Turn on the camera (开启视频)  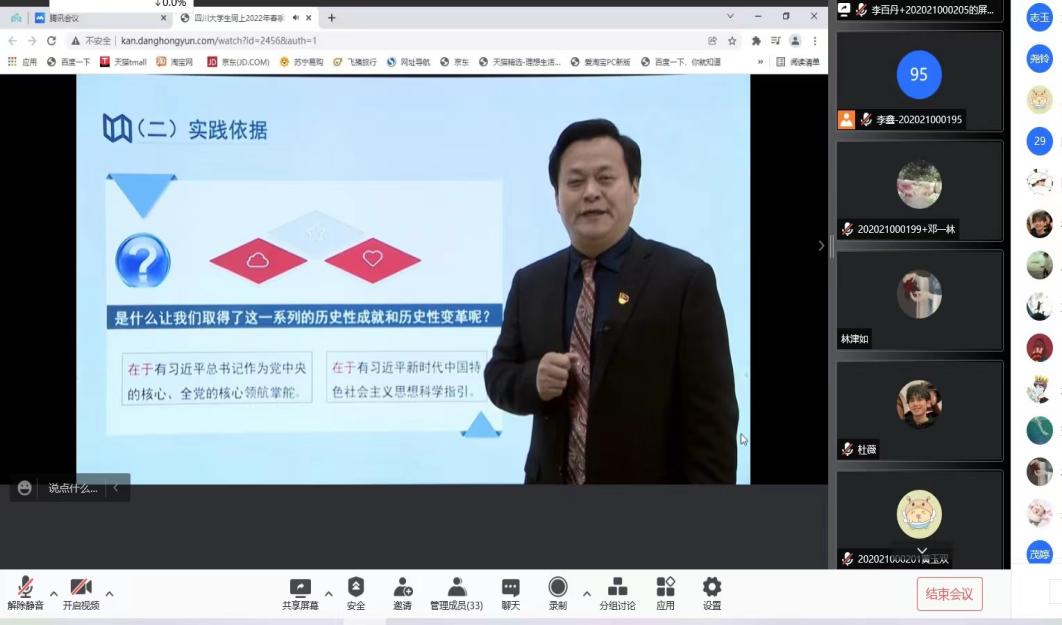[x=81, y=590]
